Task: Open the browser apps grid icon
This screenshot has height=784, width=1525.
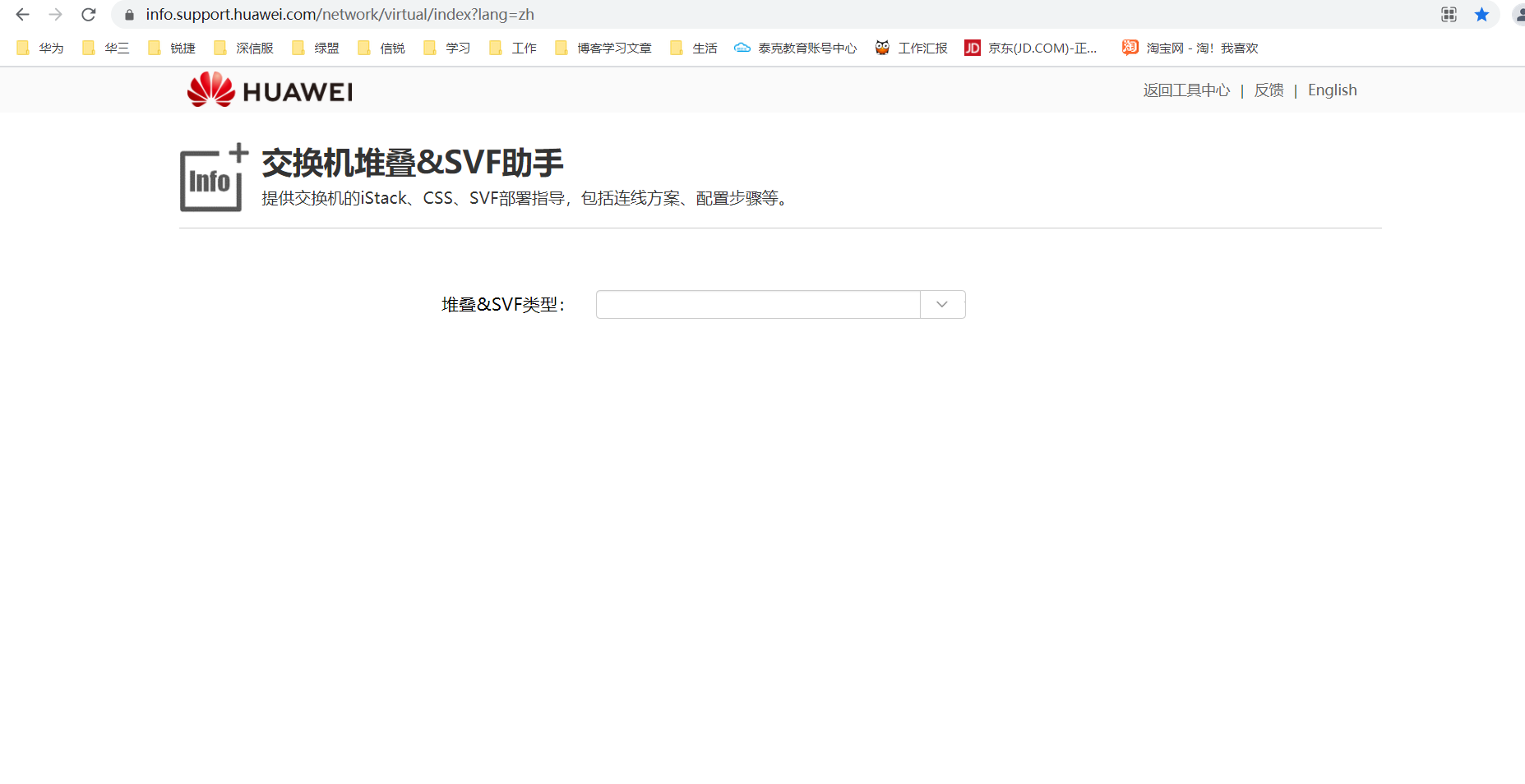Action: pyautogui.click(x=1448, y=14)
